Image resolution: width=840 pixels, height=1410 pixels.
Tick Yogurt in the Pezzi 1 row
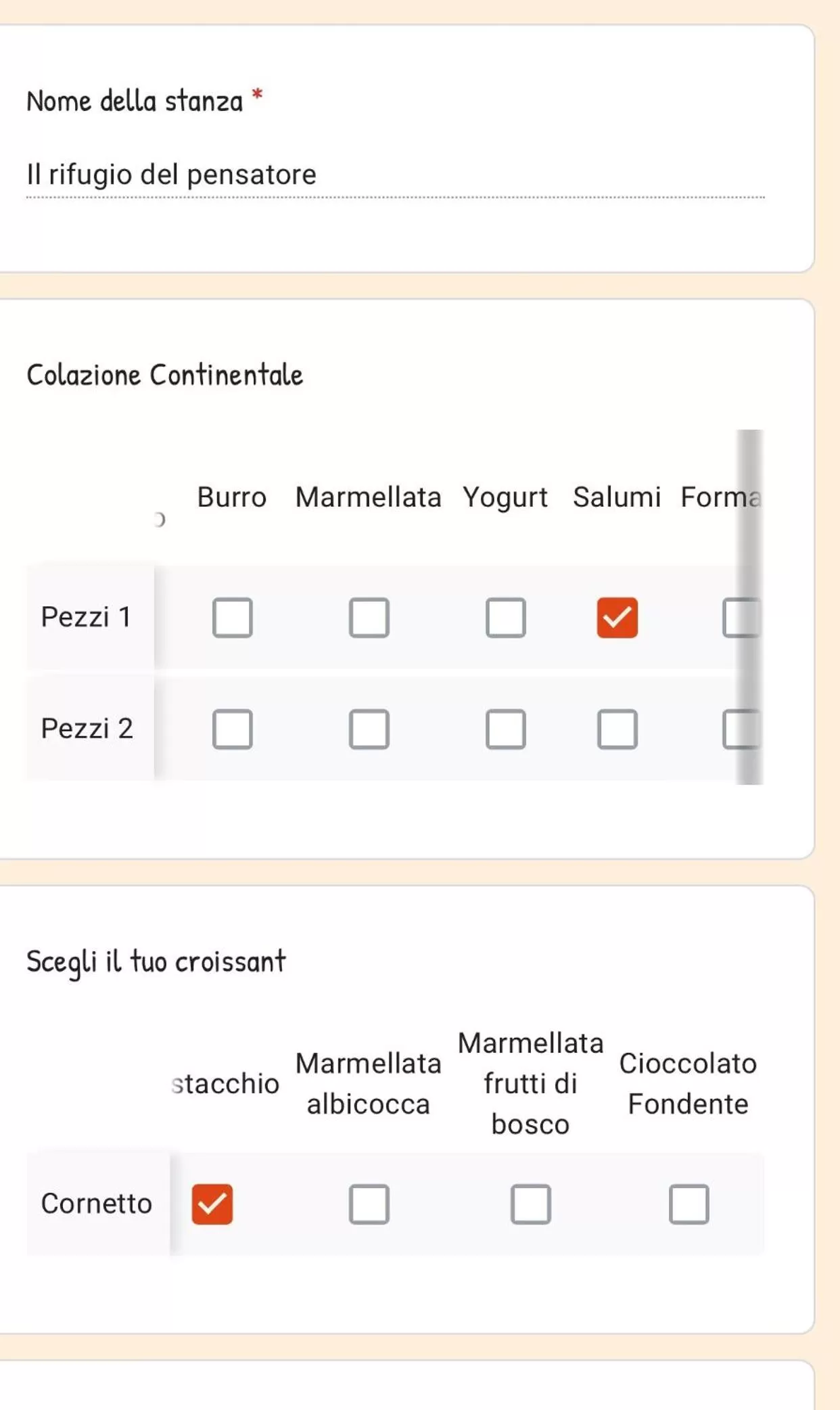[505, 617]
